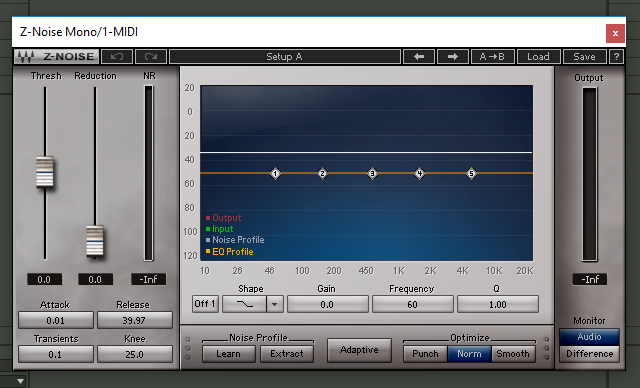Select Punch optimize mode
Screen dimensions: 640x388
[425, 354]
